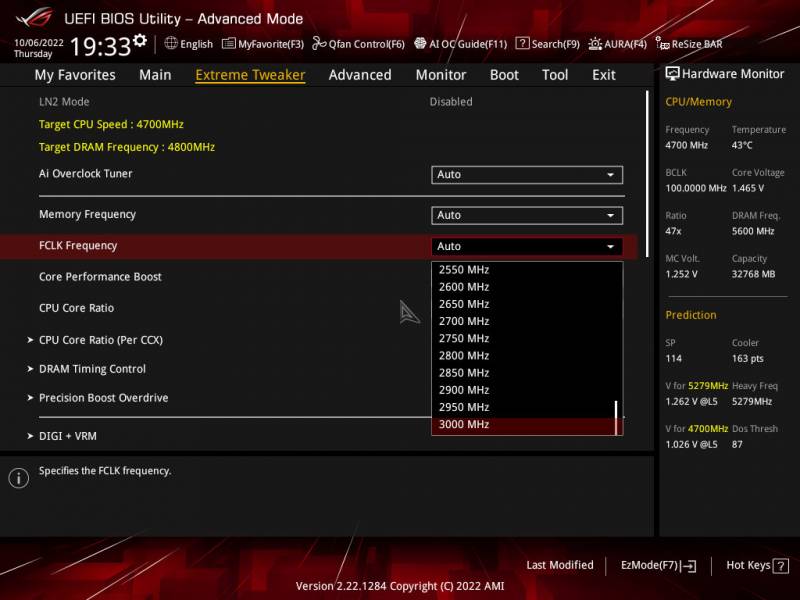Click the Hot Keys label

748,565
